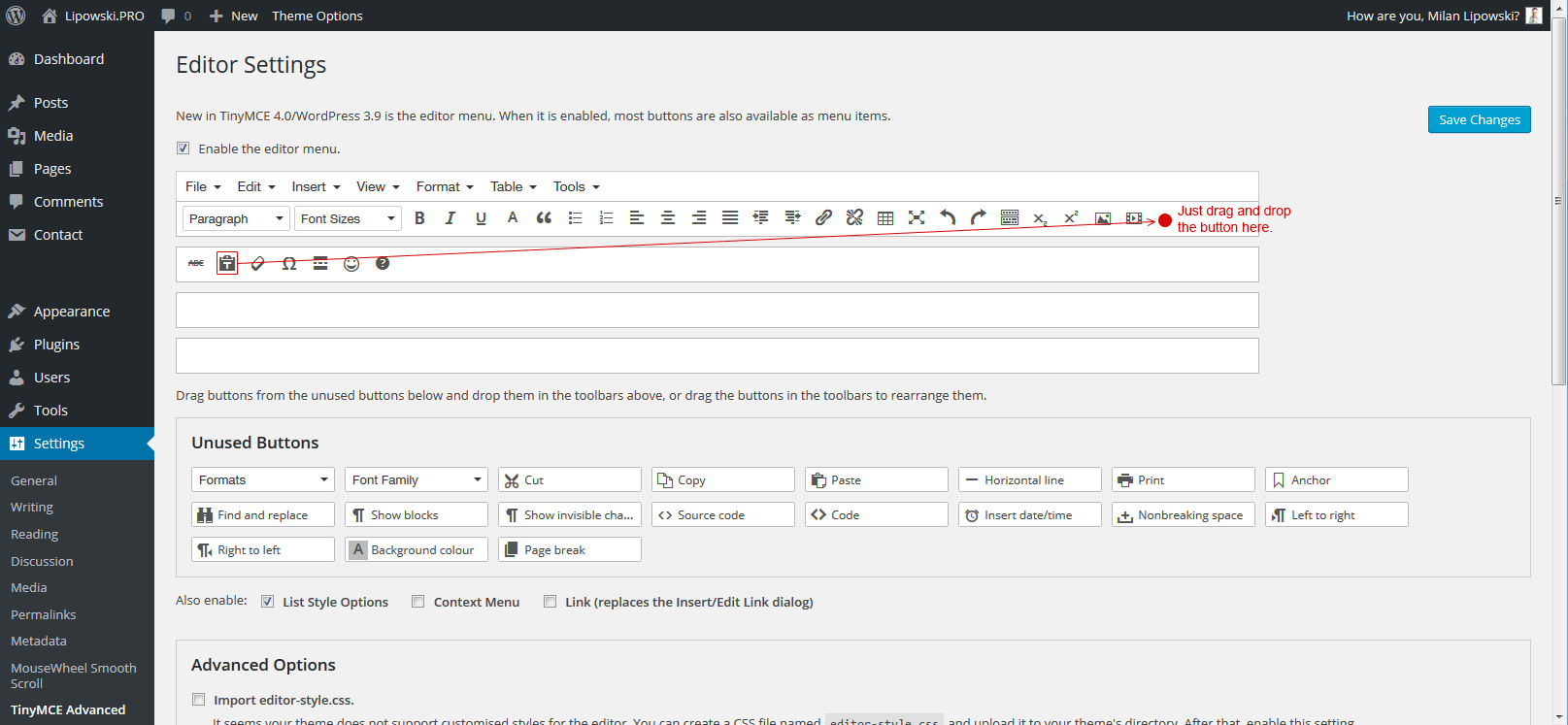1568x725 pixels.
Task: Open the Font Sizes dropdown
Action: click(348, 218)
